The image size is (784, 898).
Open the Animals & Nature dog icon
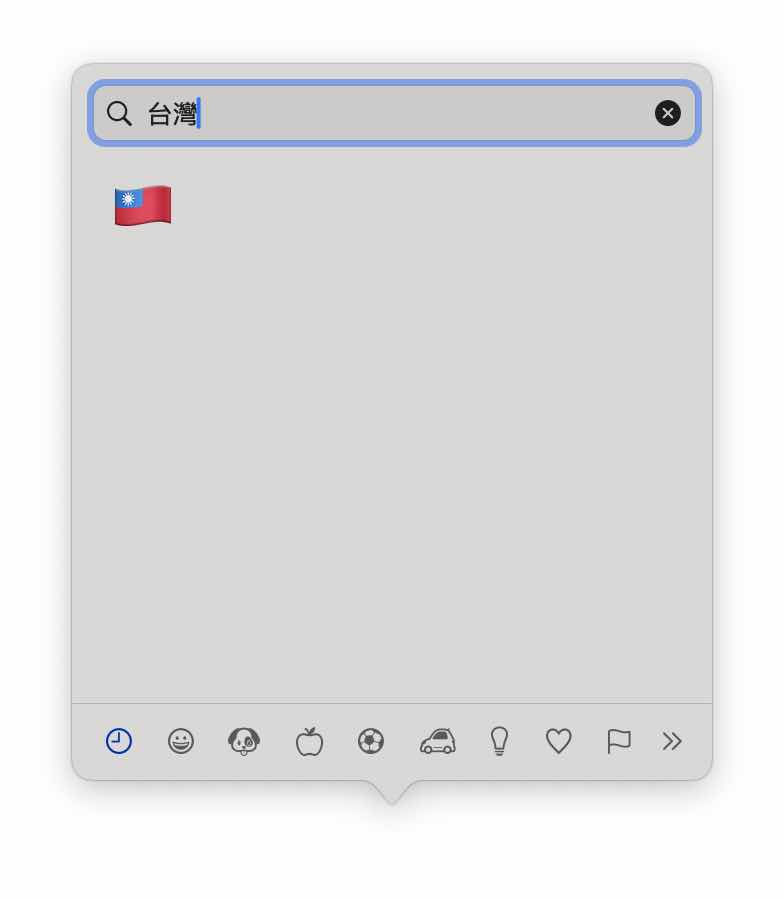click(x=244, y=741)
